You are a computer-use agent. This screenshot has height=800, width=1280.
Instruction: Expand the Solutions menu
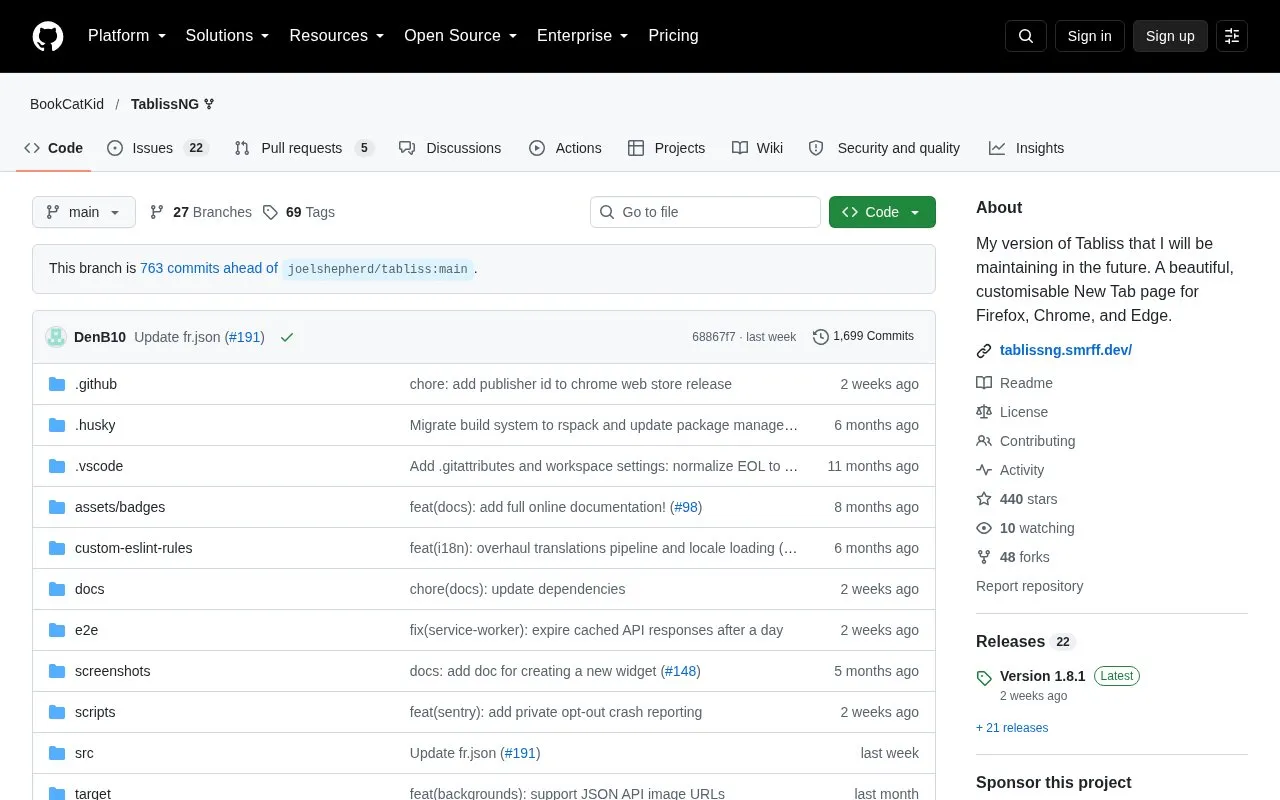tap(228, 36)
